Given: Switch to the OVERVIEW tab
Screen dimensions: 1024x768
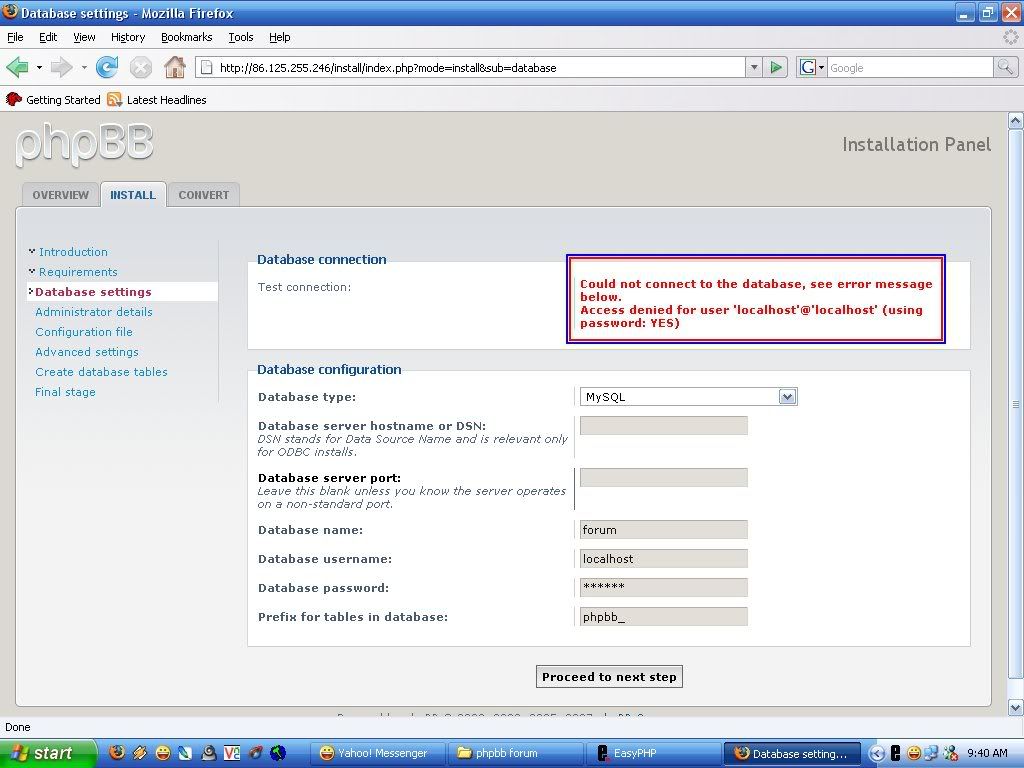Looking at the screenshot, I should pyautogui.click(x=60, y=195).
